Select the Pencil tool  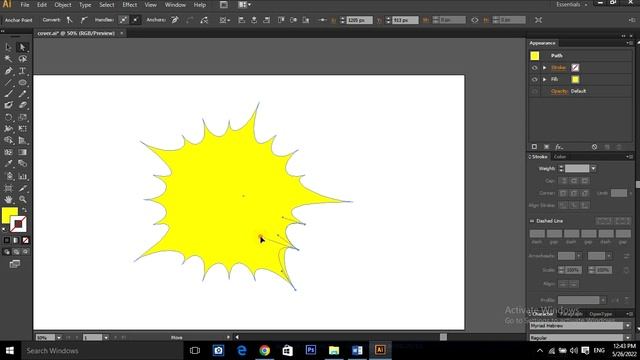[x=22, y=94]
